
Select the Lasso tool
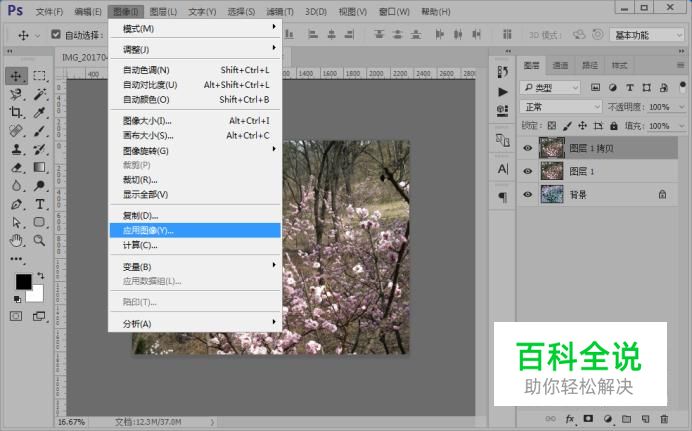(16, 94)
